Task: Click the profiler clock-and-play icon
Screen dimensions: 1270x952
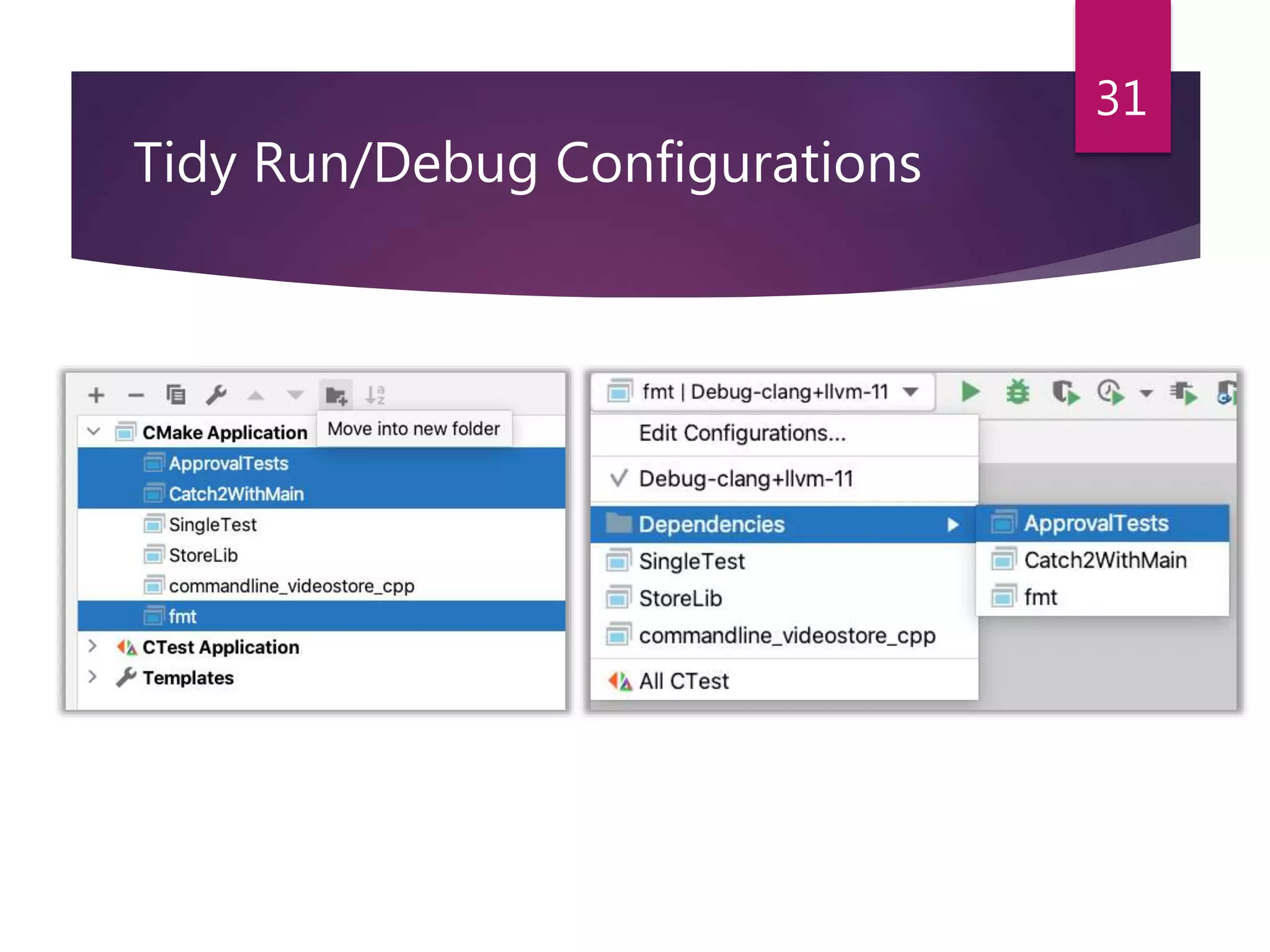Action: tap(1111, 392)
